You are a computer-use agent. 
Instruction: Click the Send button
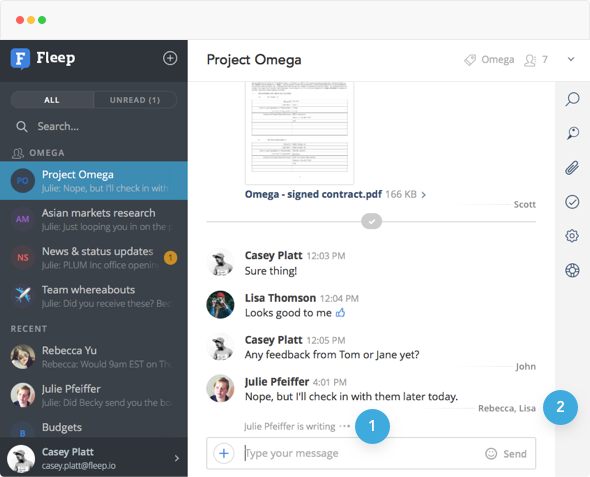pos(515,454)
